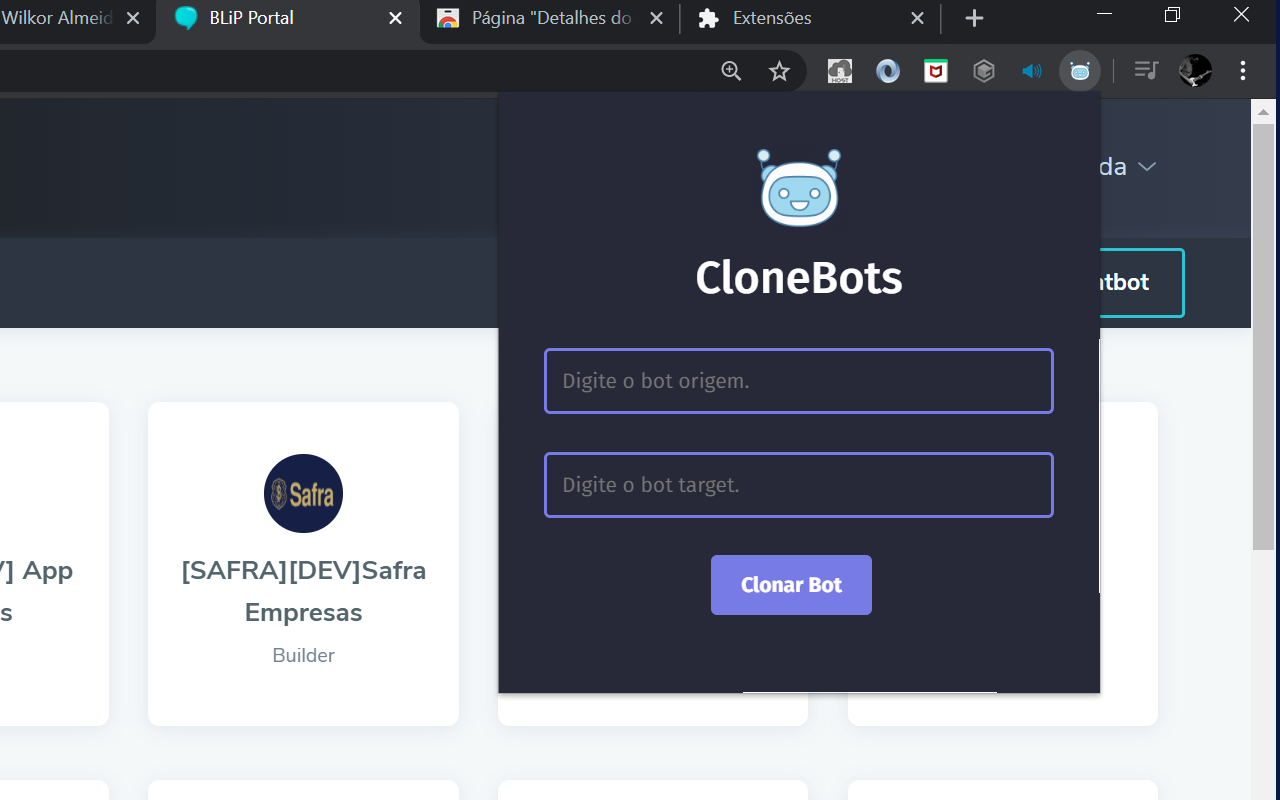Open a new tab with the plus button
This screenshot has height=800, width=1280.
point(973,18)
